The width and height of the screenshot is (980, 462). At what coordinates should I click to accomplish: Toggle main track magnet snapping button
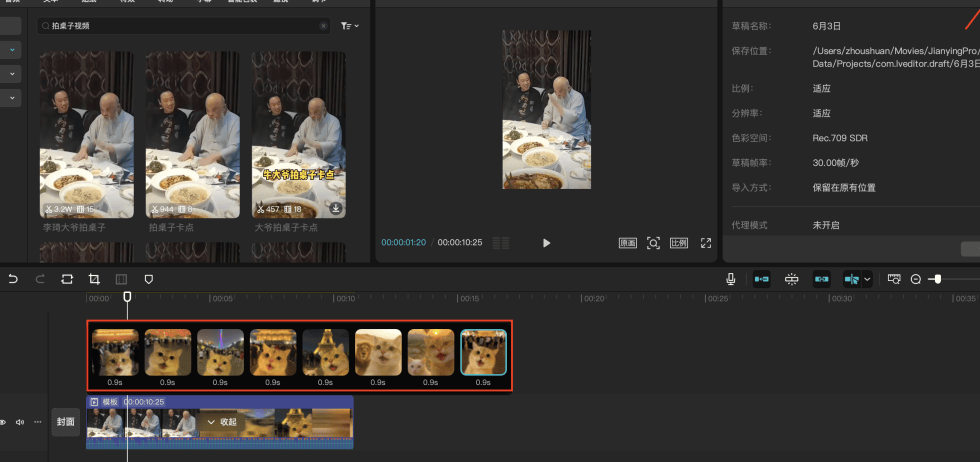[761, 279]
